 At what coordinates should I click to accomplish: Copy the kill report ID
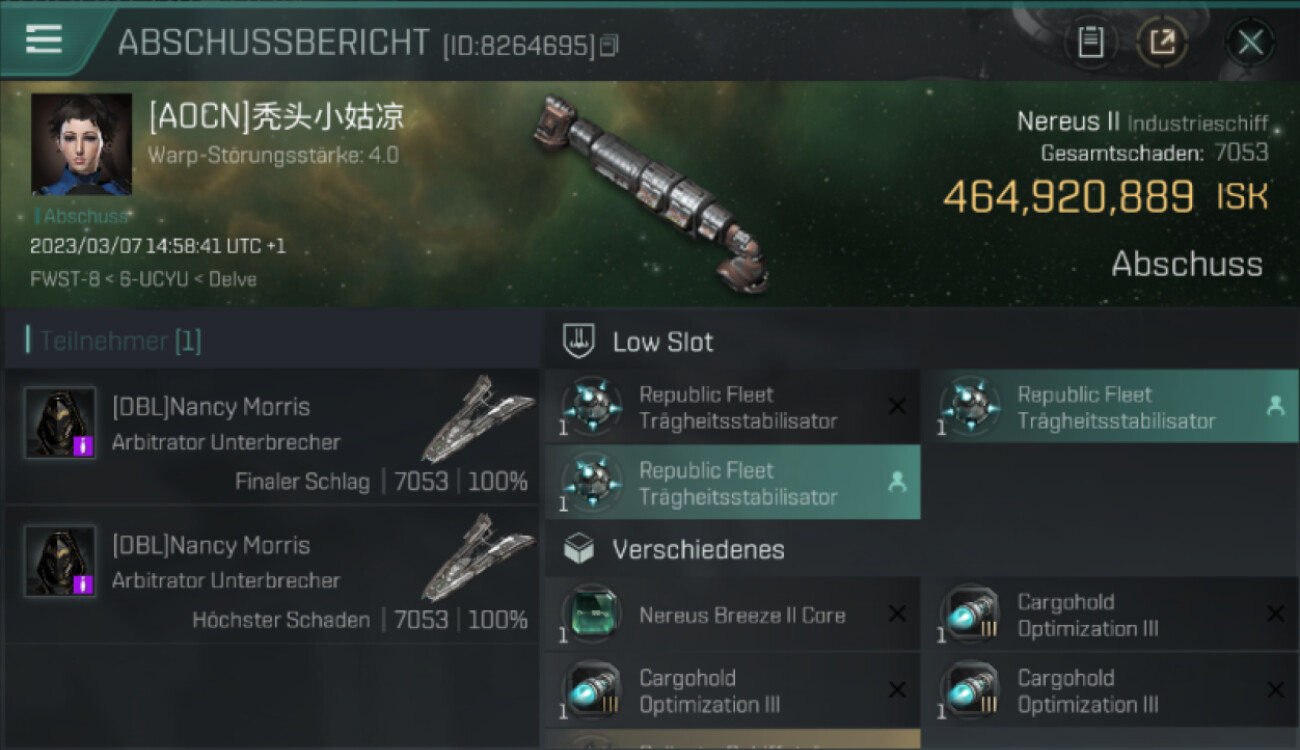(x=610, y=45)
